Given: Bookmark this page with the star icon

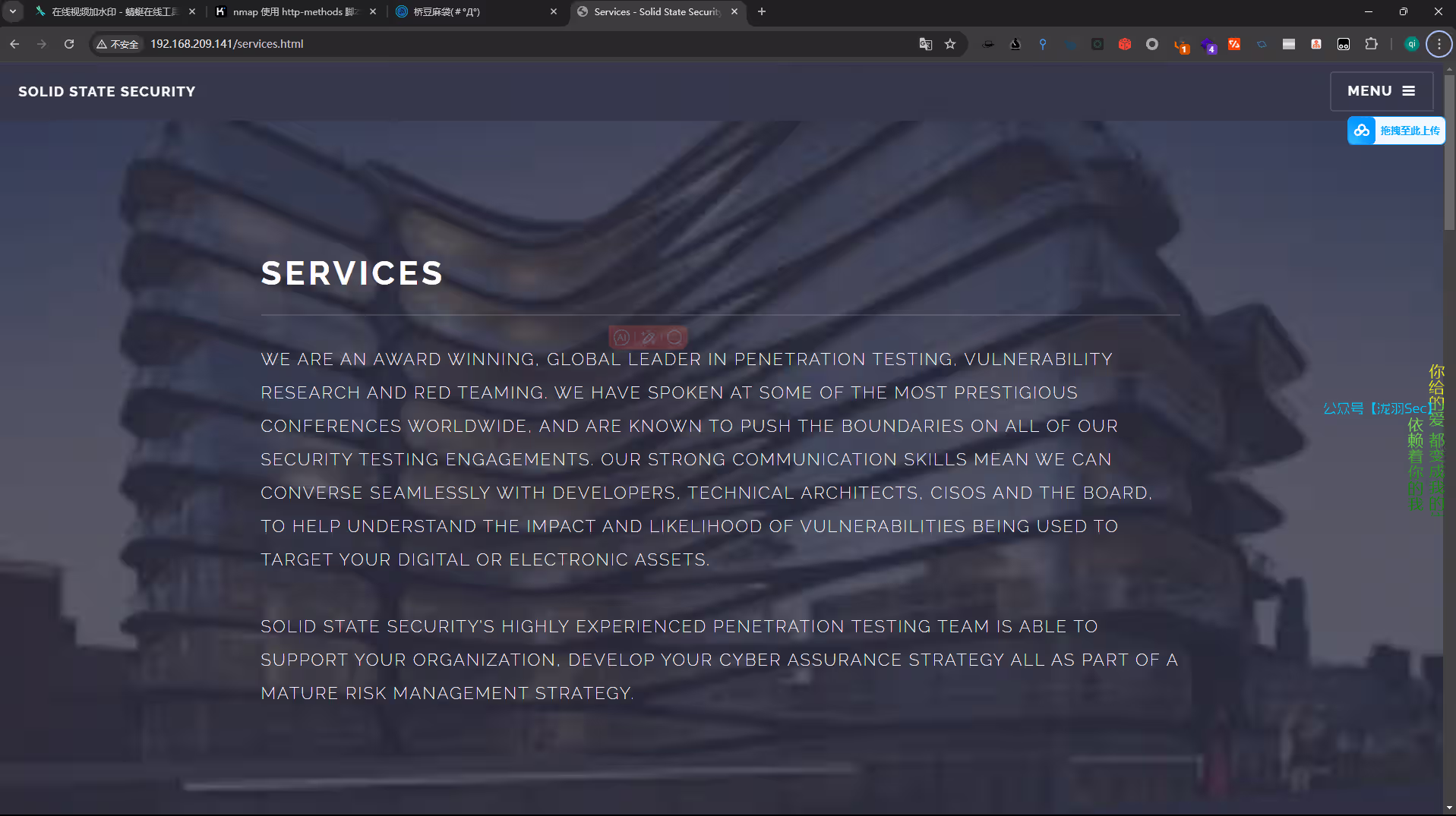Looking at the screenshot, I should point(950,44).
